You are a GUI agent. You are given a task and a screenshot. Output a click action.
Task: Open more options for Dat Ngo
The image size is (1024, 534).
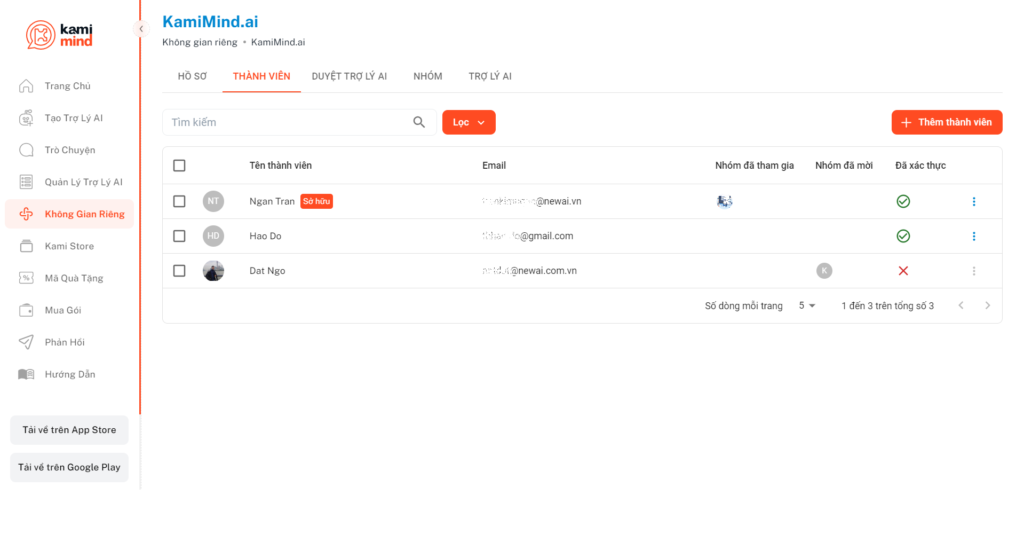click(974, 270)
